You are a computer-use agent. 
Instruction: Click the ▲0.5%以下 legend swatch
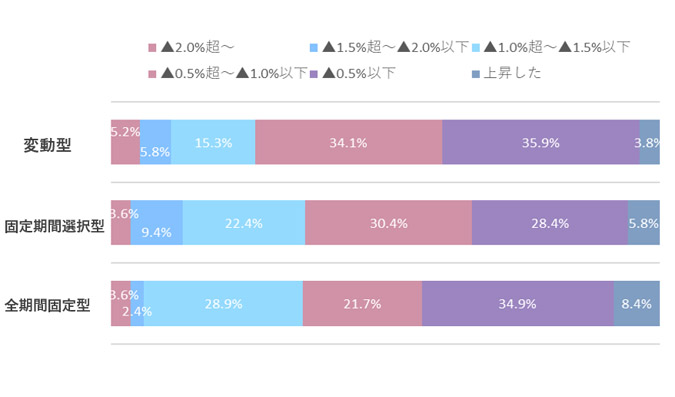click(314, 74)
